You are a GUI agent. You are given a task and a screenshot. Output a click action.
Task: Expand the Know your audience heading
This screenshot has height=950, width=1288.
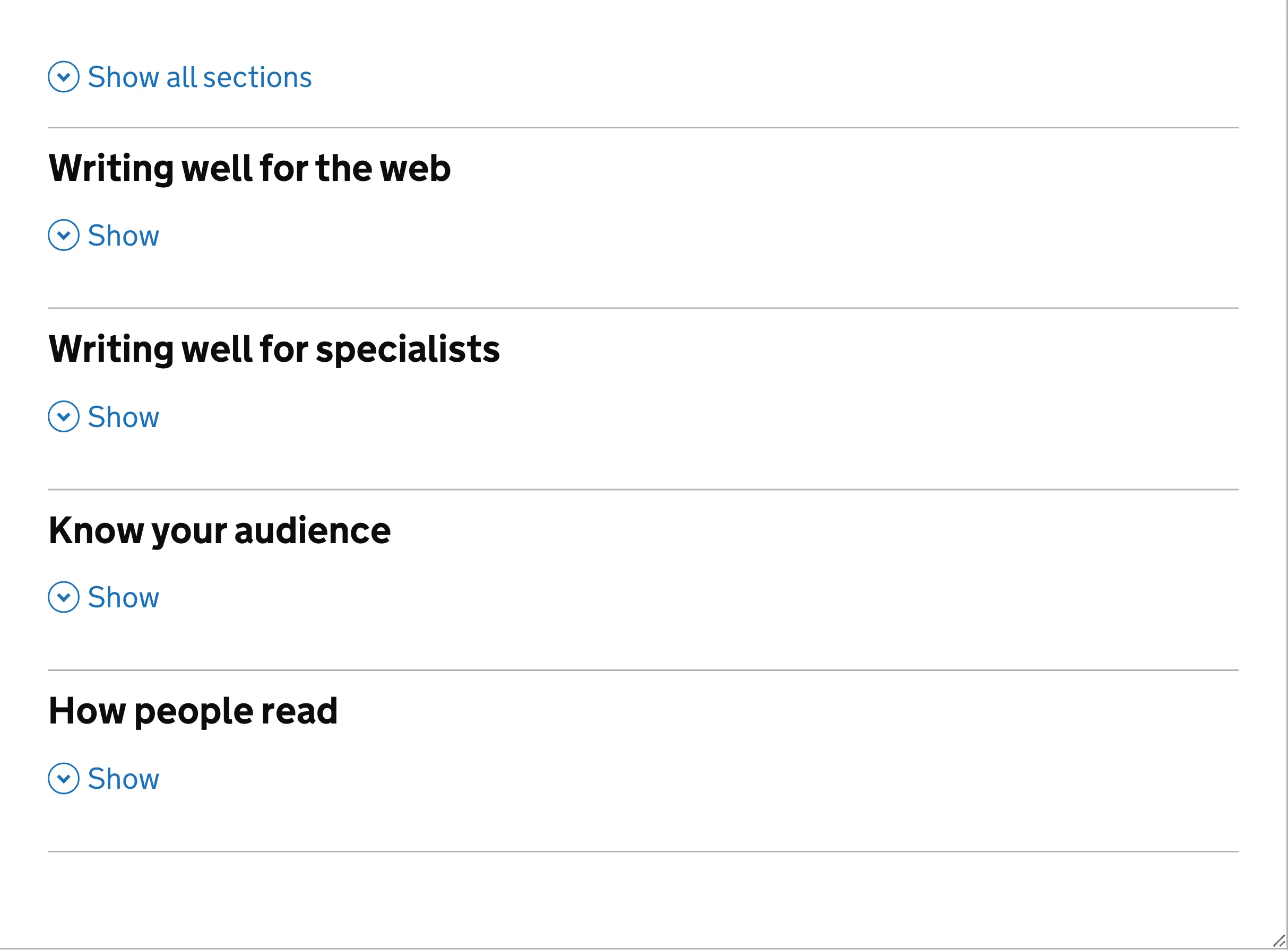(219, 530)
